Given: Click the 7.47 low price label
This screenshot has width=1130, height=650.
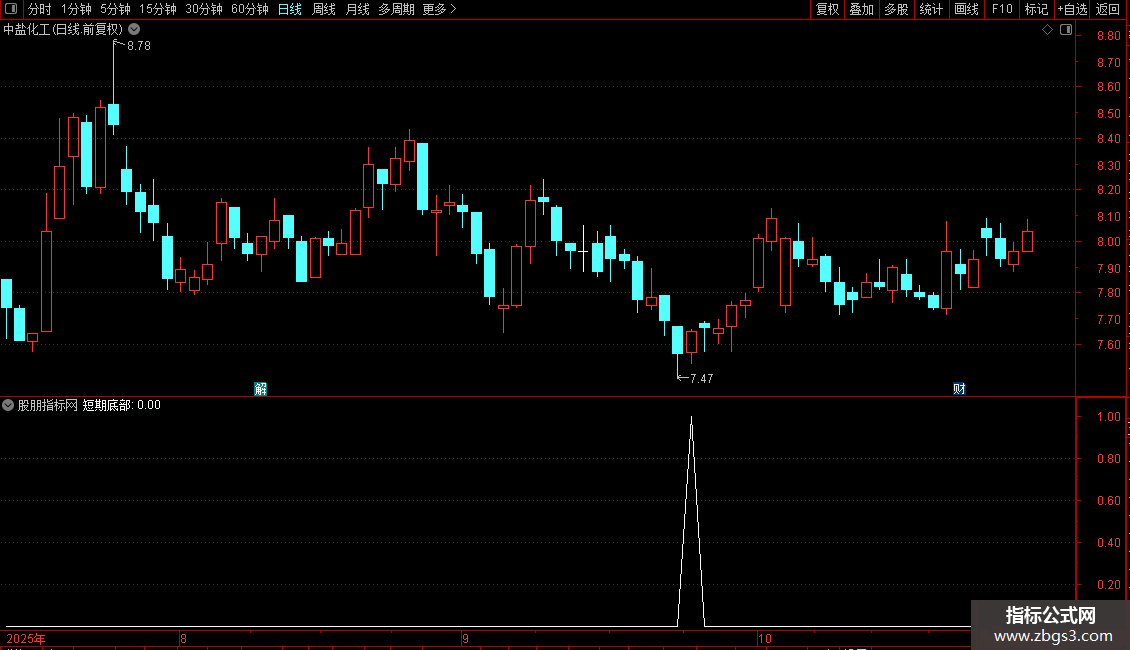Looking at the screenshot, I should tap(701, 378).
